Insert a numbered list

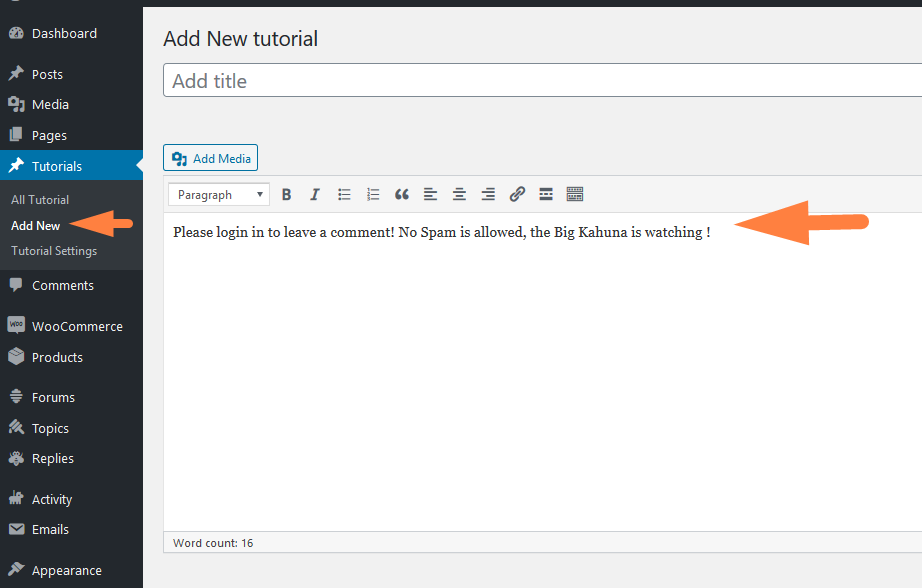pyautogui.click(x=373, y=195)
